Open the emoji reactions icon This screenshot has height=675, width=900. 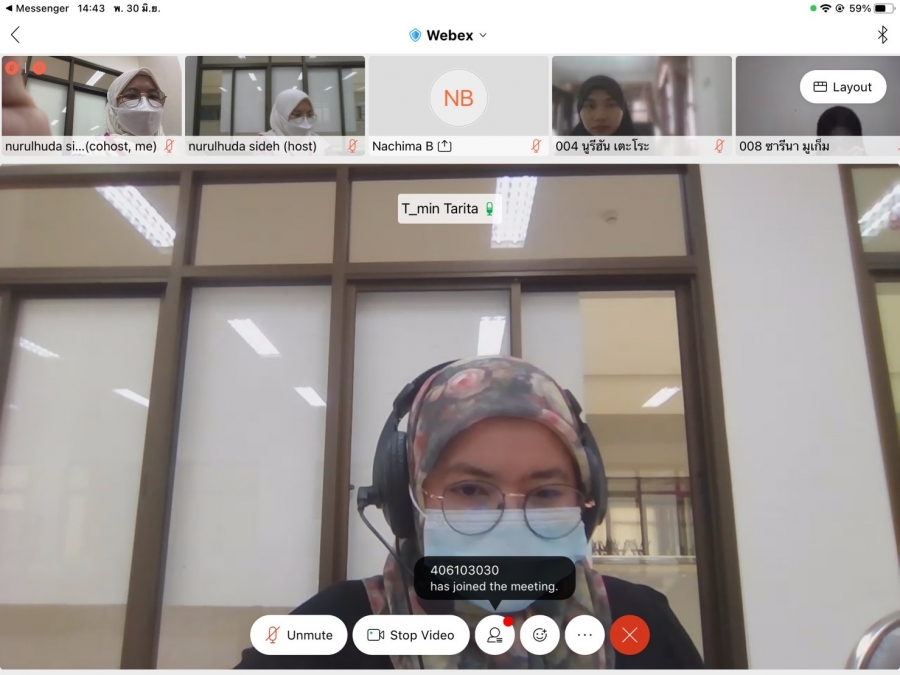[540, 635]
